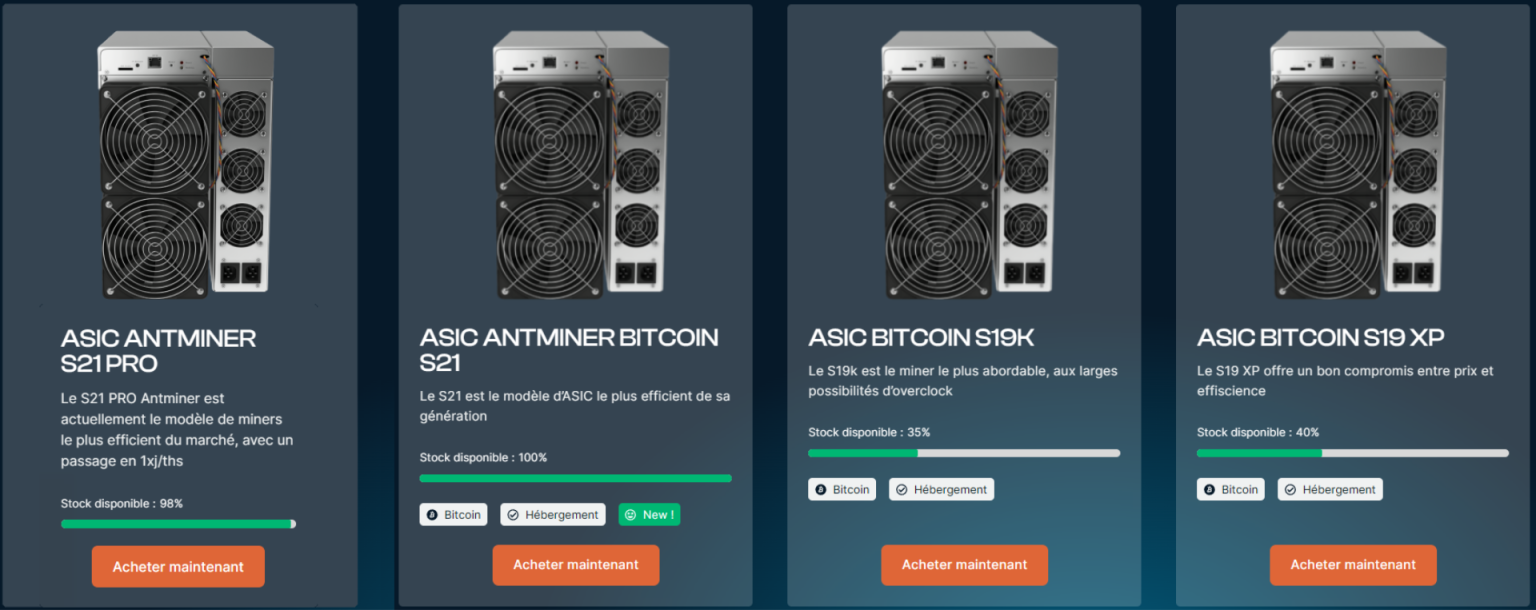This screenshot has height=610, width=1536.
Task: Open the Antminer Bitcoin S21 product image
Action: coord(582,164)
